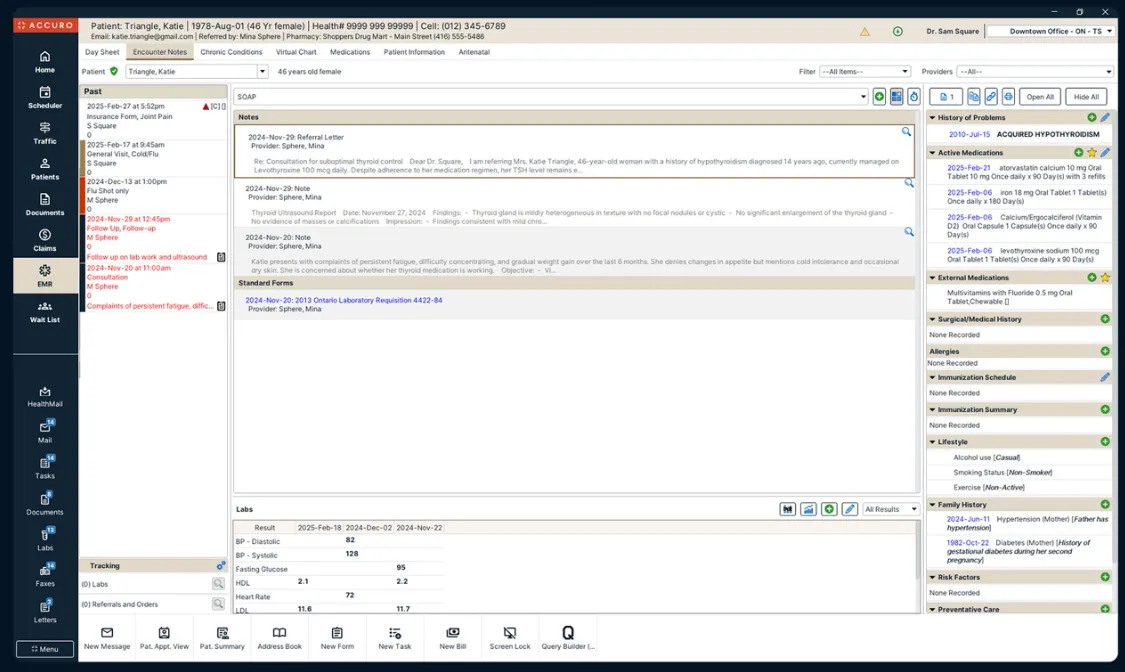
Task: Add a new note with the green plus icon
Action: click(879, 95)
